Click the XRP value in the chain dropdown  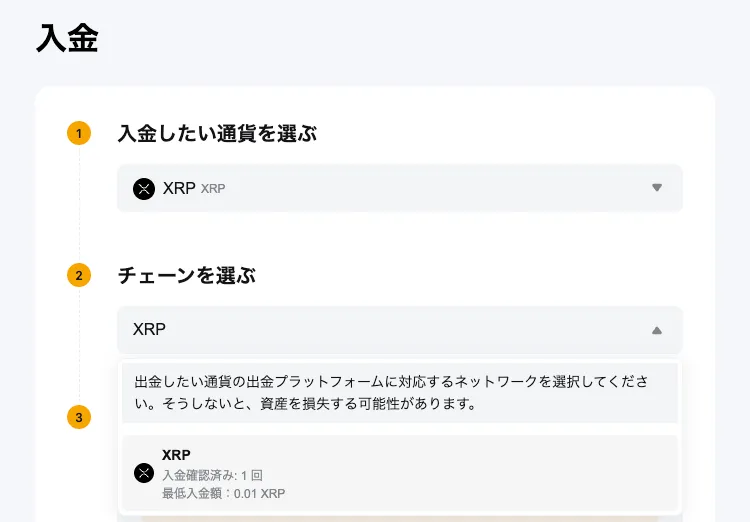click(149, 330)
